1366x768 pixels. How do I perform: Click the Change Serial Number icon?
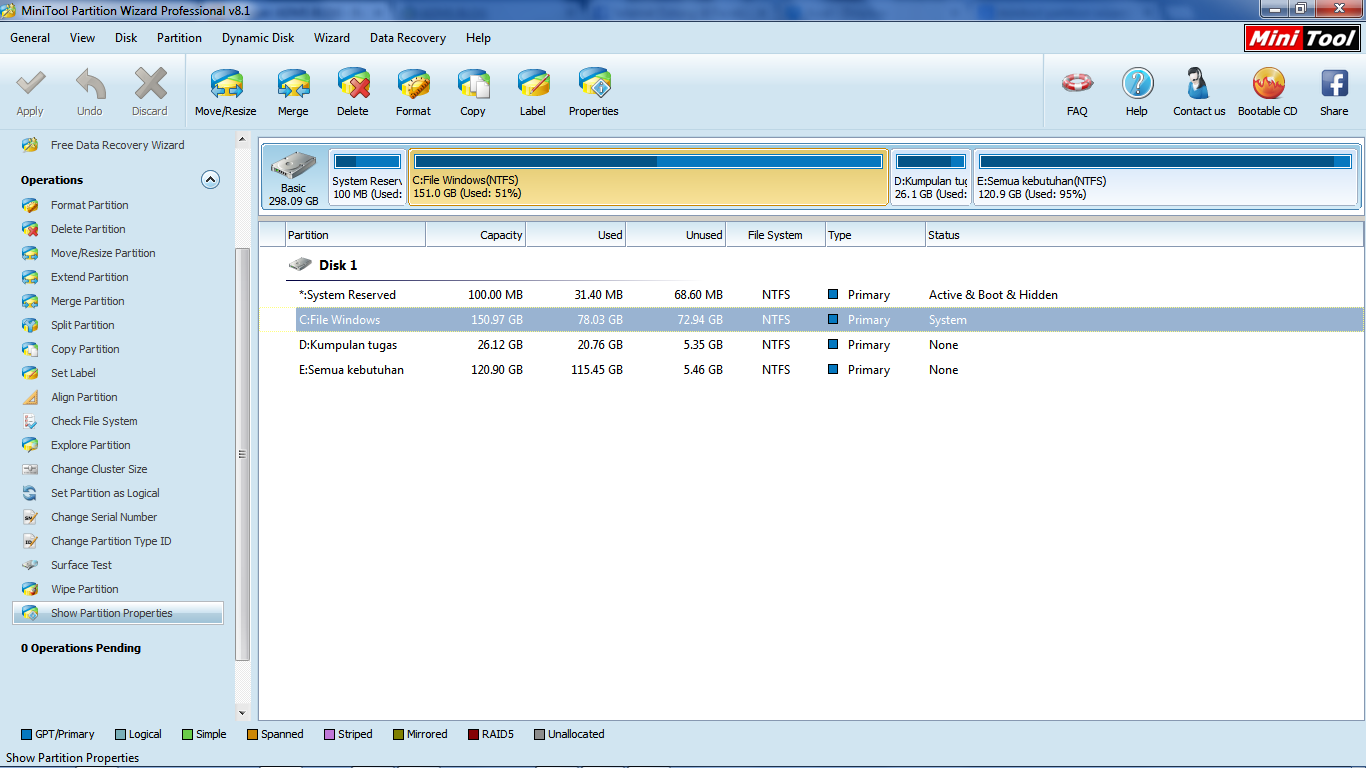click(x=31, y=517)
